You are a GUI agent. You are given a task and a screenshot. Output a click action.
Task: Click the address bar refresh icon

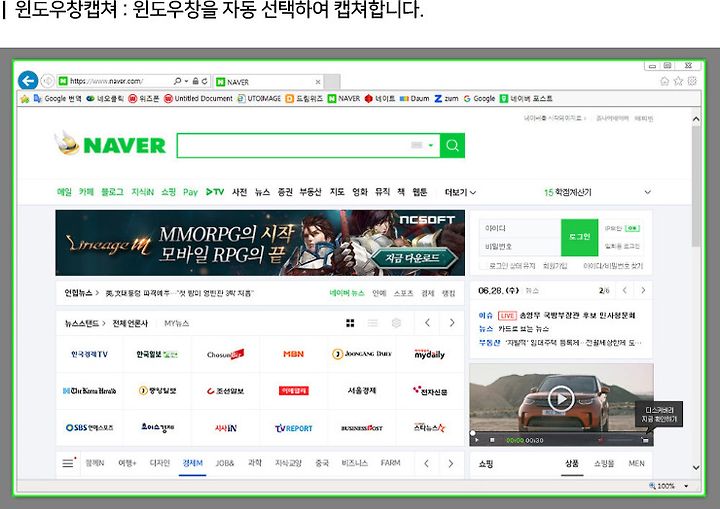coord(205,81)
